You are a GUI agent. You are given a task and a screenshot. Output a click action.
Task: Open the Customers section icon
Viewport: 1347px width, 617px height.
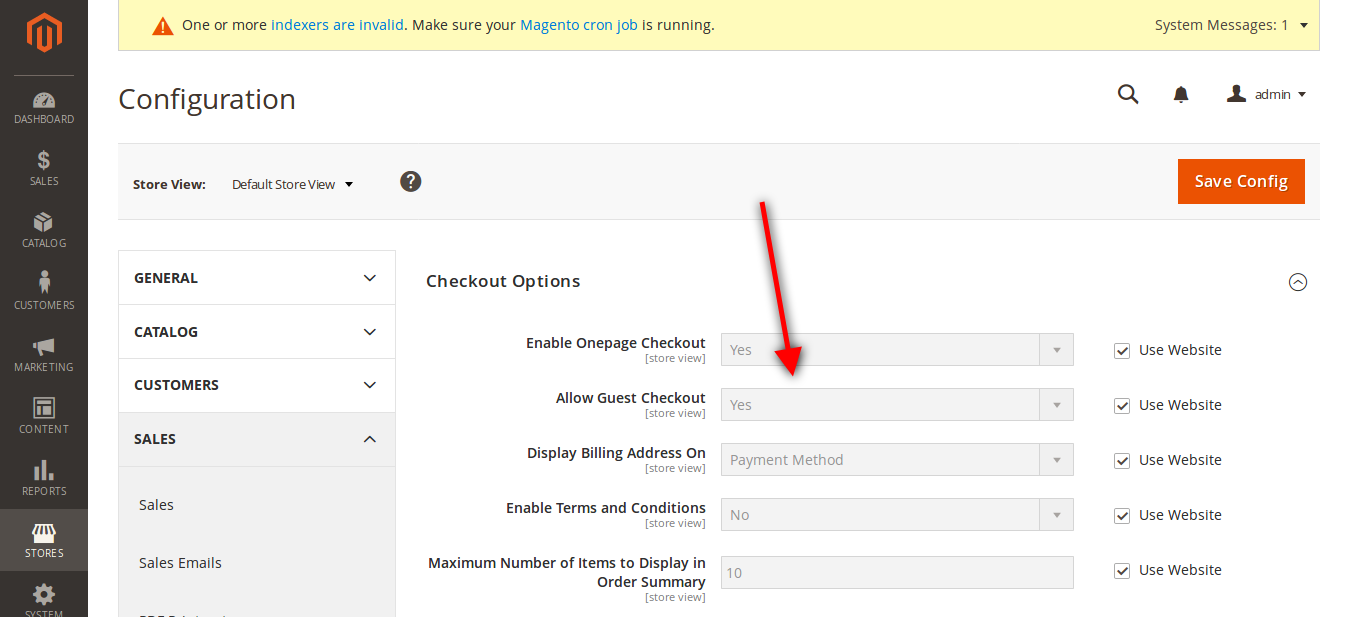tap(44, 288)
